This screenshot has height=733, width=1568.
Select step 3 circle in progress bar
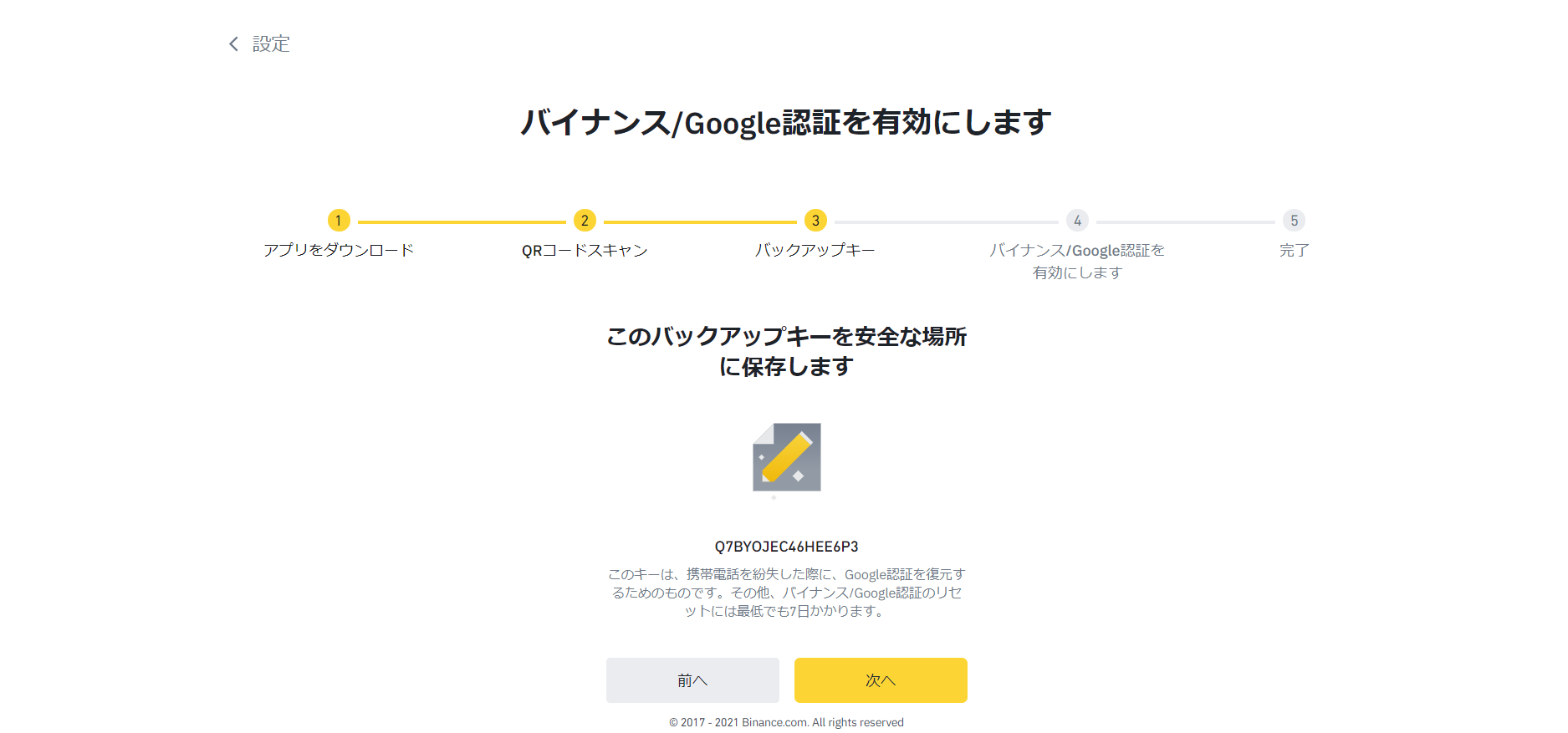click(815, 221)
